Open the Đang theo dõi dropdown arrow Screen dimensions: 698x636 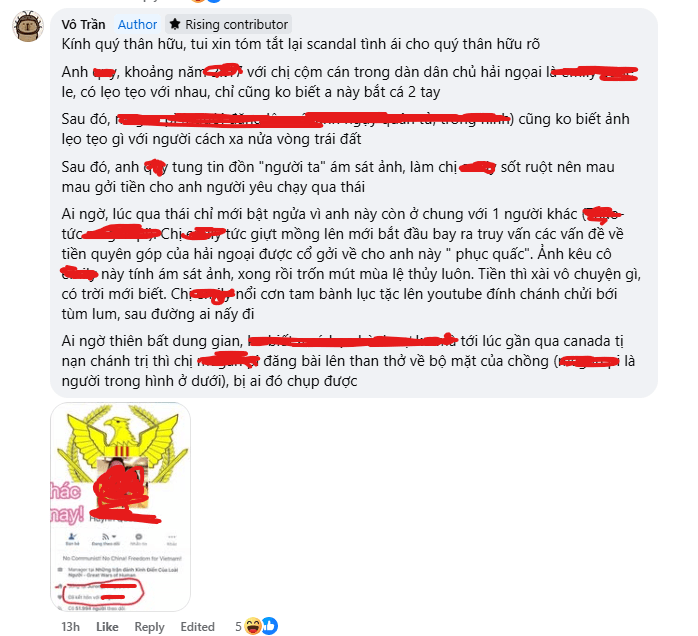[x=114, y=537]
